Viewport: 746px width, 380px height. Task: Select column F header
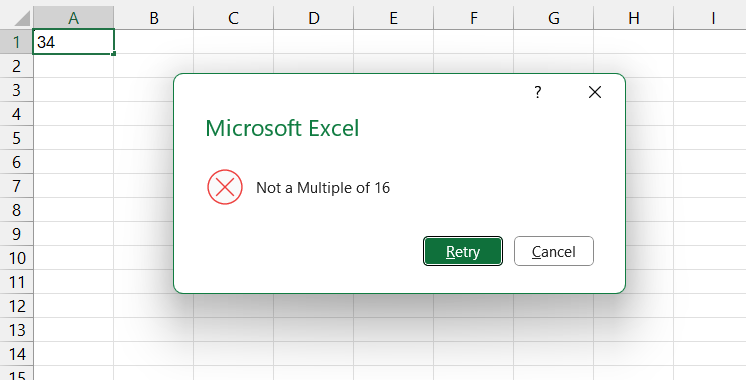click(473, 18)
